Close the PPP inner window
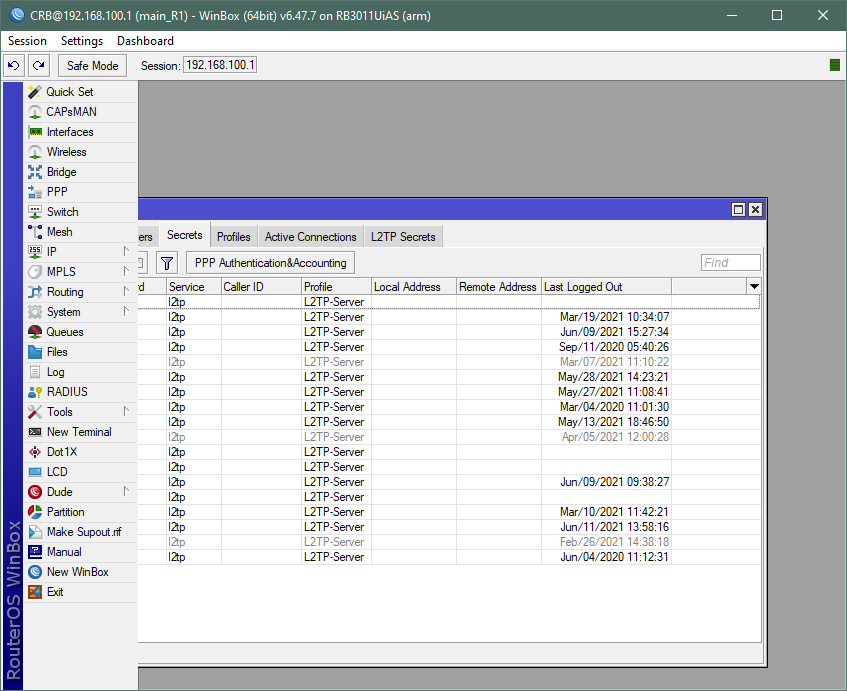Image resolution: width=847 pixels, height=691 pixels. tap(755, 210)
